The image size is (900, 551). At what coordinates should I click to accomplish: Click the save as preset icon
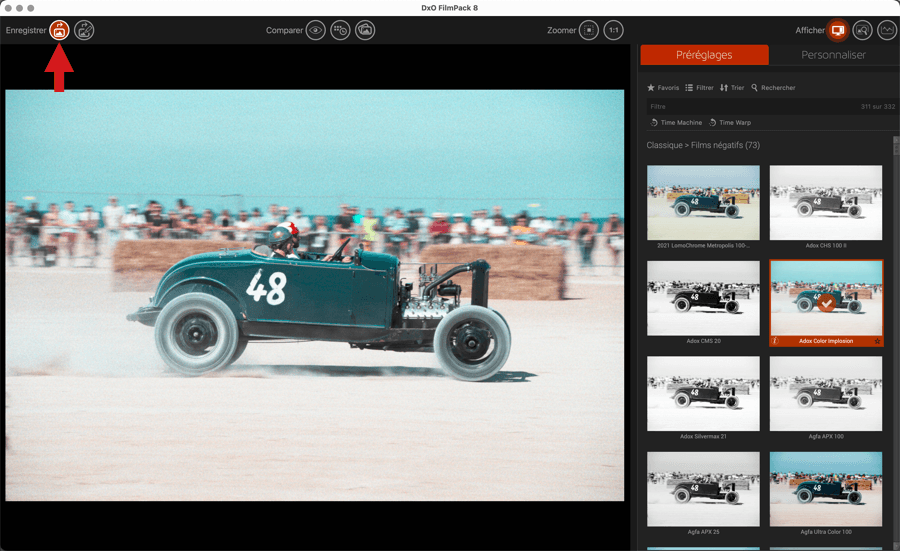pos(85,31)
